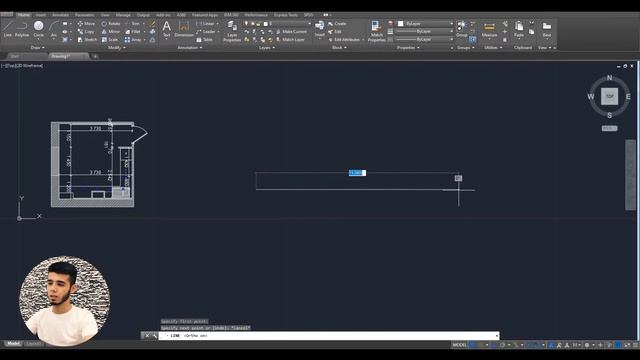Toggle polar tracking in status bar

(502, 345)
